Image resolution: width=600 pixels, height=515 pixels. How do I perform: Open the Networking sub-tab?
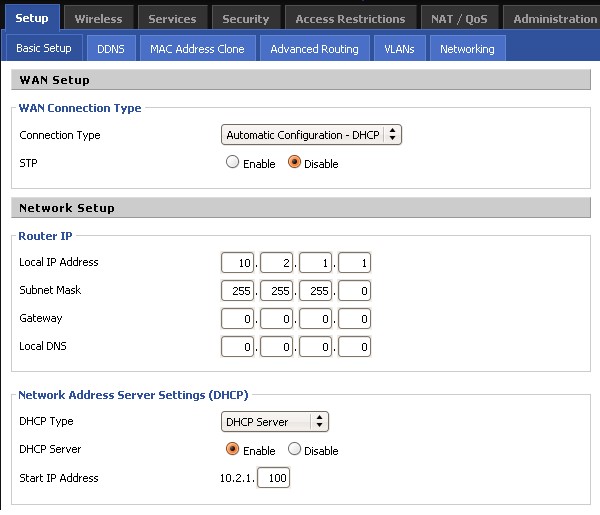(467, 49)
